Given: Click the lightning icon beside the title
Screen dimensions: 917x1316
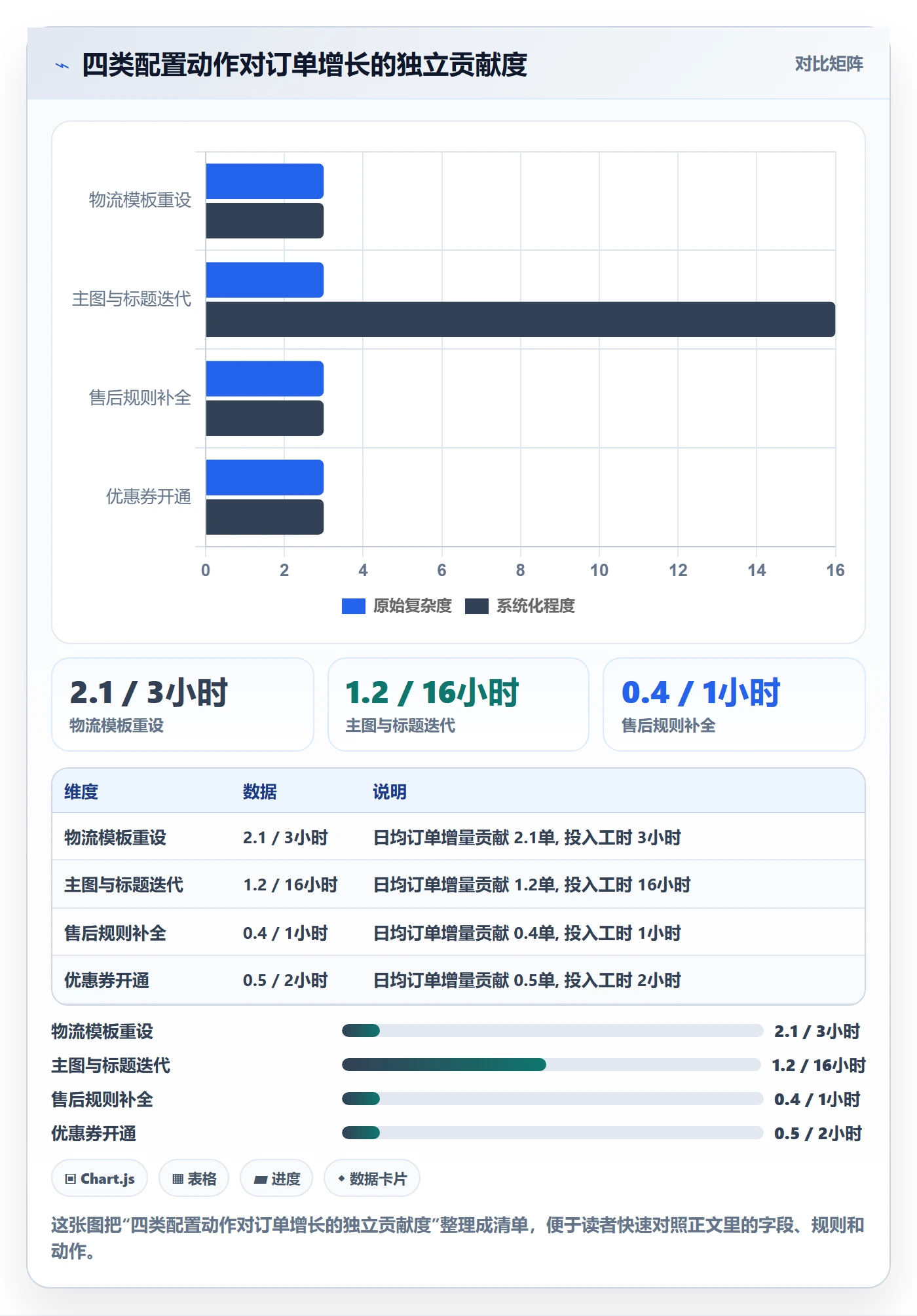Looking at the screenshot, I should [62, 65].
